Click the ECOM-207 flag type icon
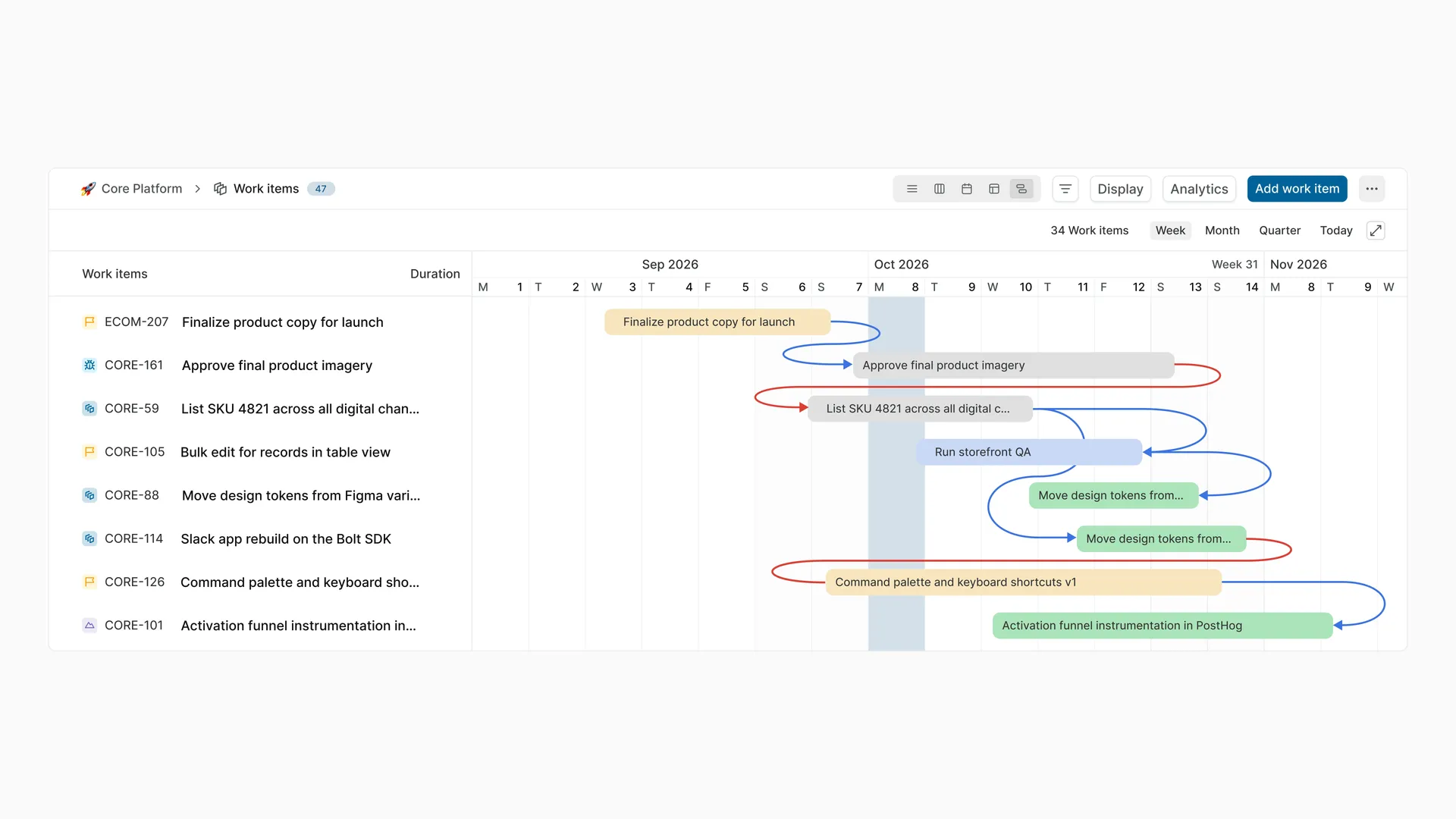The width and height of the screenshot is (1456, 819). (x=89, y=322)
